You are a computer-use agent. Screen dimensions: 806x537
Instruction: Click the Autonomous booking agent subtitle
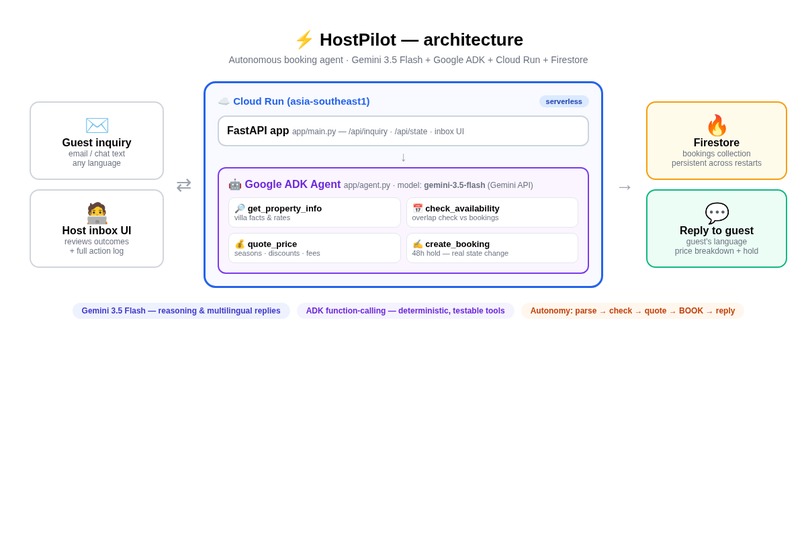tap(408, 60)
